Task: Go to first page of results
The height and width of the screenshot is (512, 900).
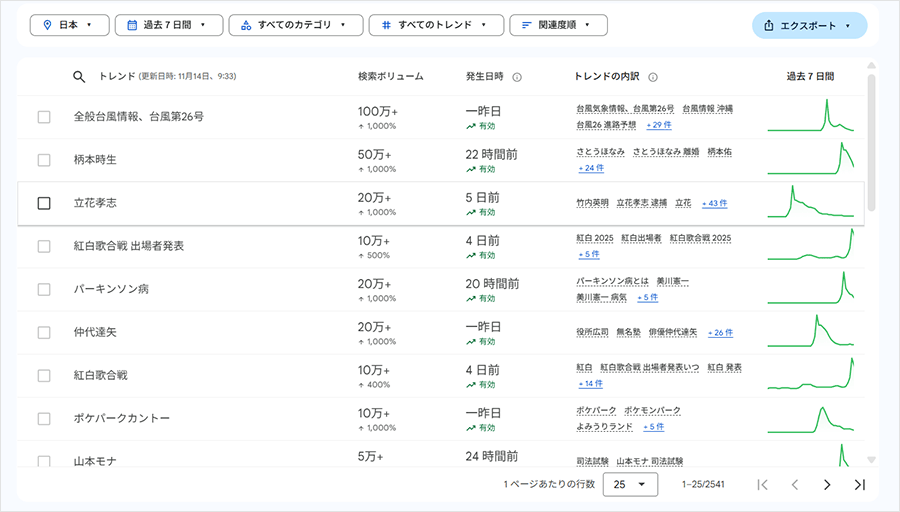Action: click(763, 485)
